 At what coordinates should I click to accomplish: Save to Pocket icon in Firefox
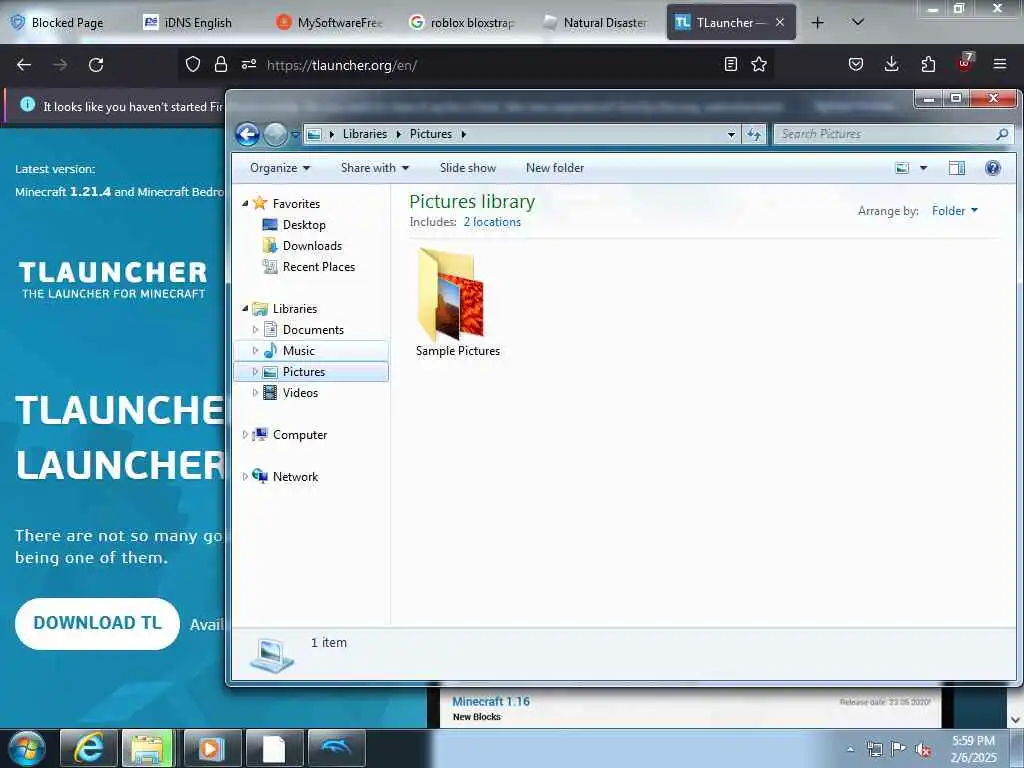coord(856,64)
